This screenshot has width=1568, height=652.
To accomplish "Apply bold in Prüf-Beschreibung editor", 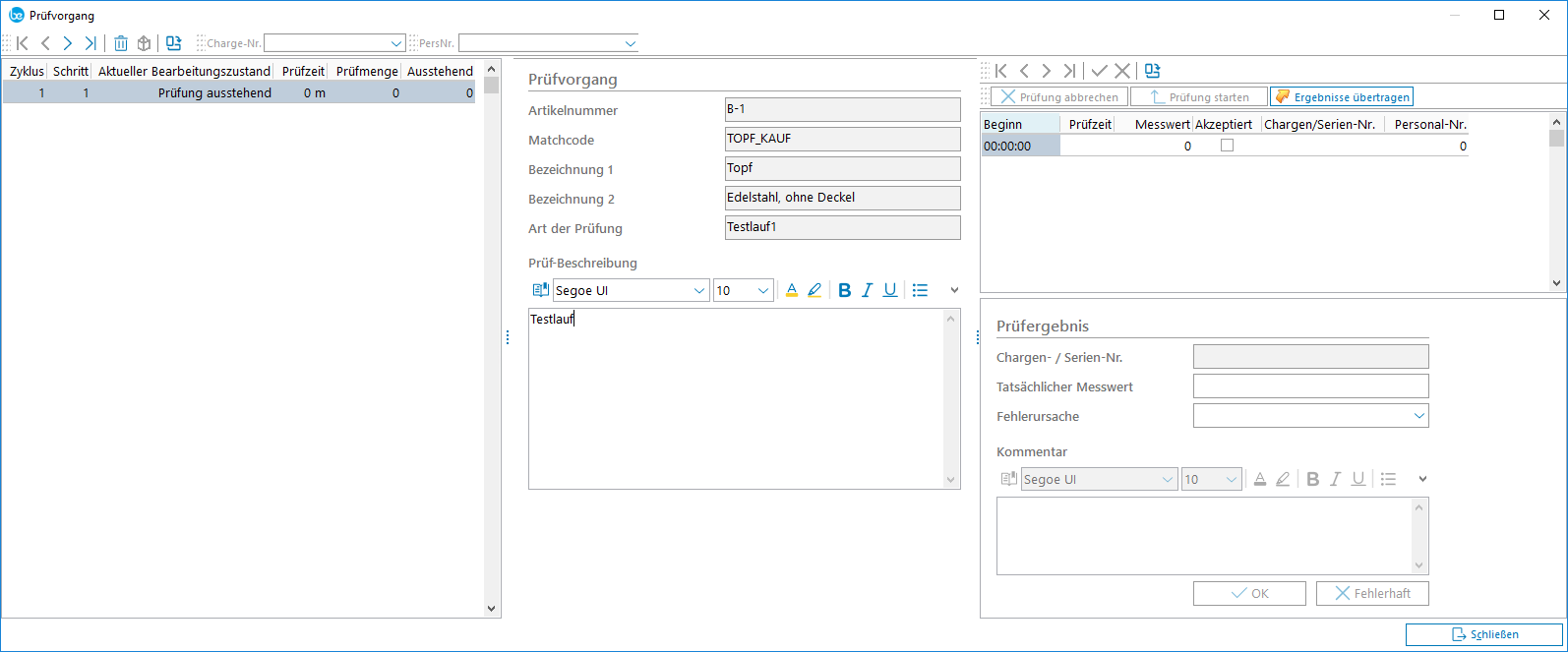I will pos(844,290).
